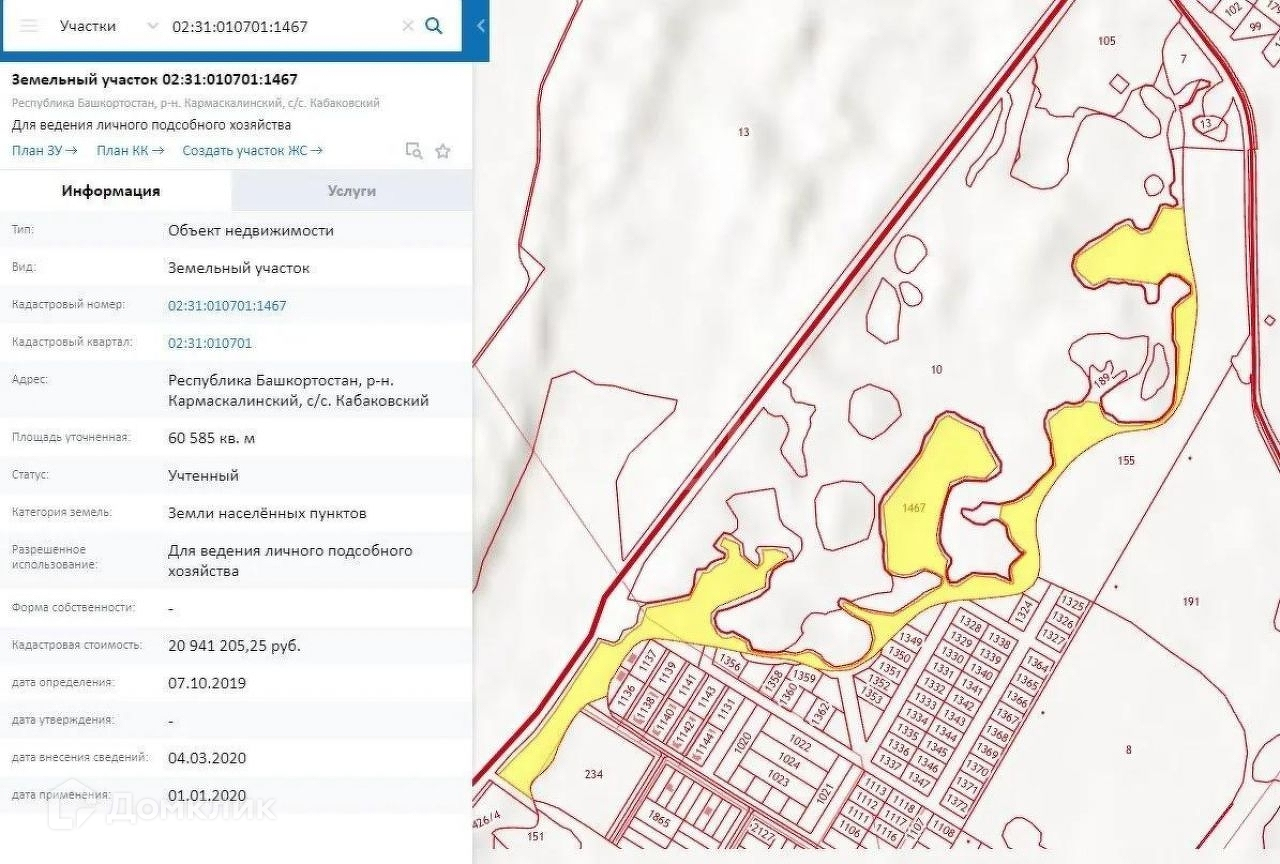The image size is (1280, 864).
Task: Select the value Объект недвижимости
Action: (x=251, y=230)
